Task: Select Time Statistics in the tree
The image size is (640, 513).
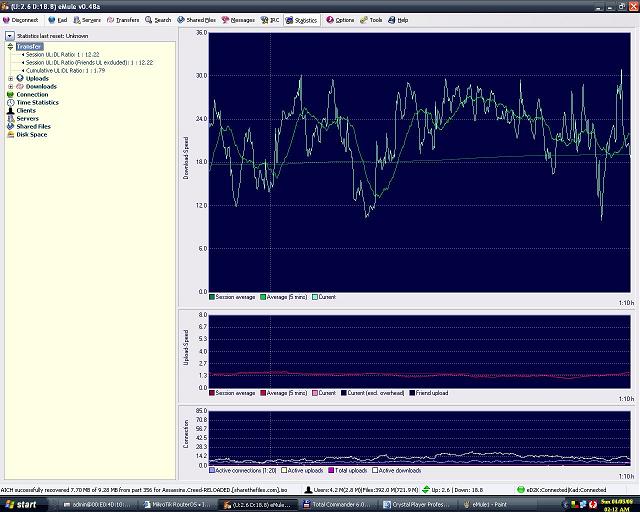Action: point(37,102)
